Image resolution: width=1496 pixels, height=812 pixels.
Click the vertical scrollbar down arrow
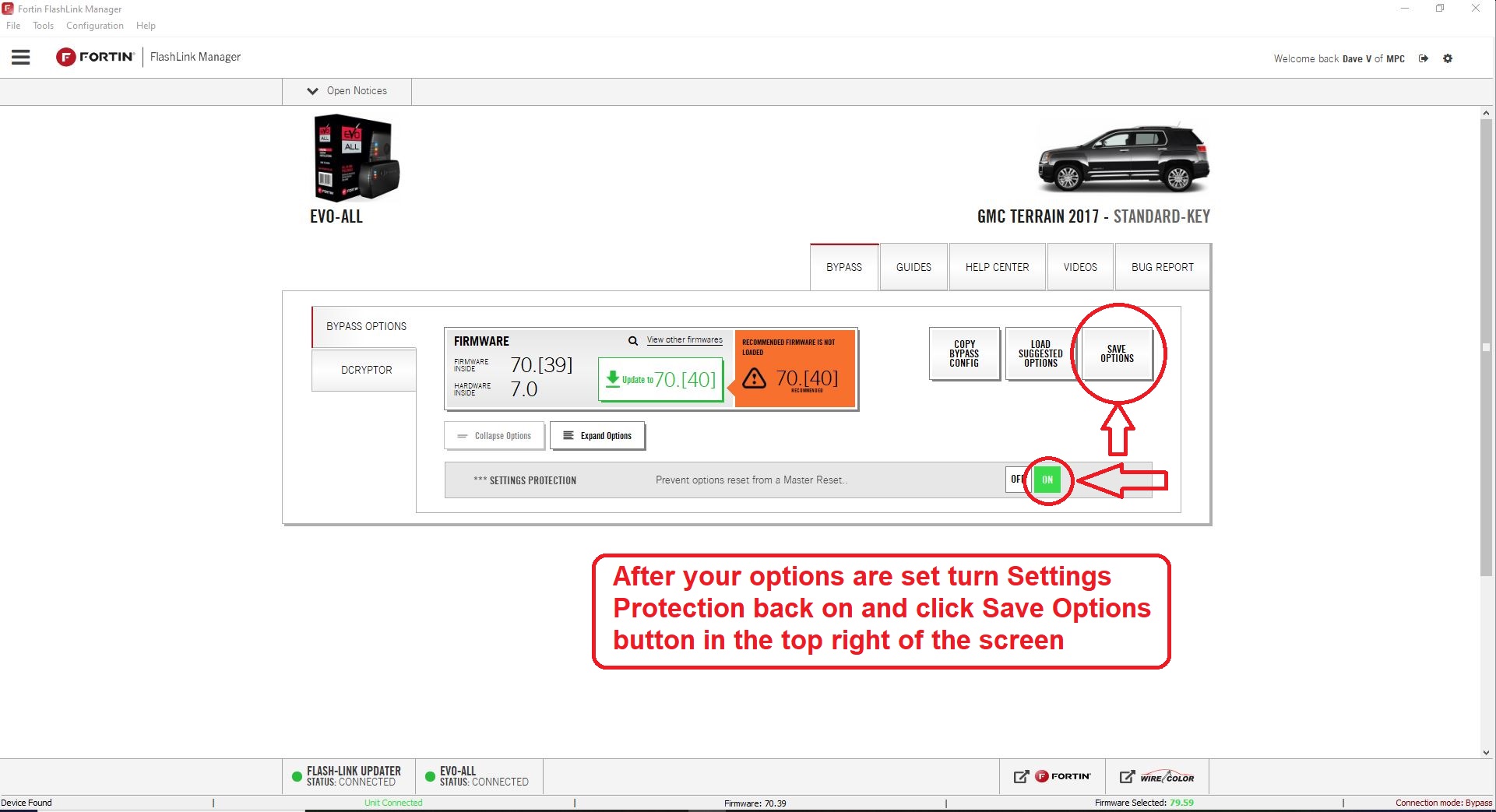1486,752
